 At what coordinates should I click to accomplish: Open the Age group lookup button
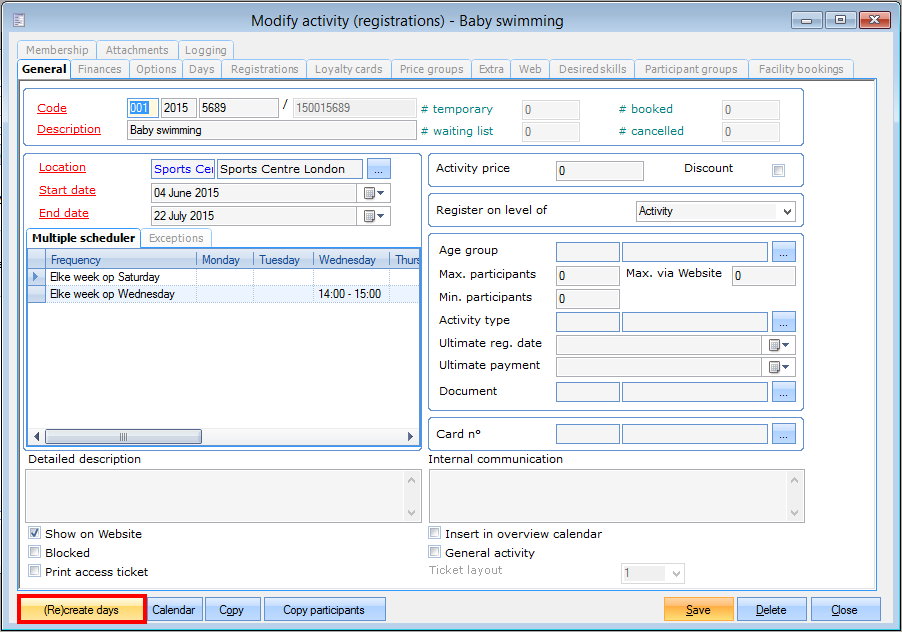point(784,252)
